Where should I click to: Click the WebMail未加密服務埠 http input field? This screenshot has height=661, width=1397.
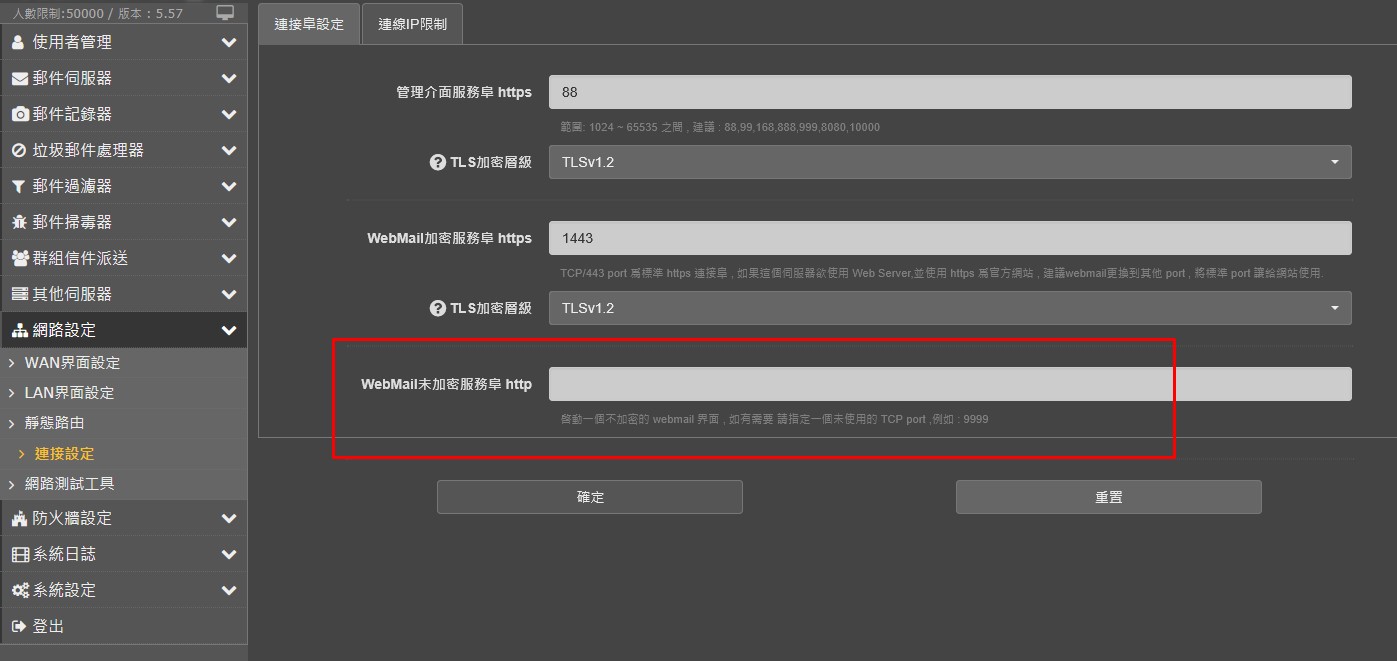(949, 384)
